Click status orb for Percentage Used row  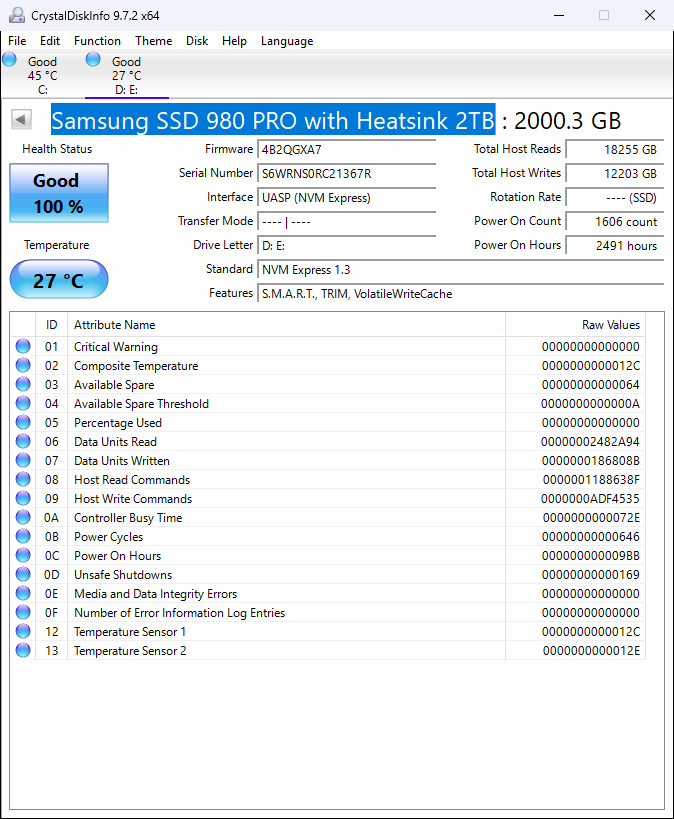pos(23,422)
